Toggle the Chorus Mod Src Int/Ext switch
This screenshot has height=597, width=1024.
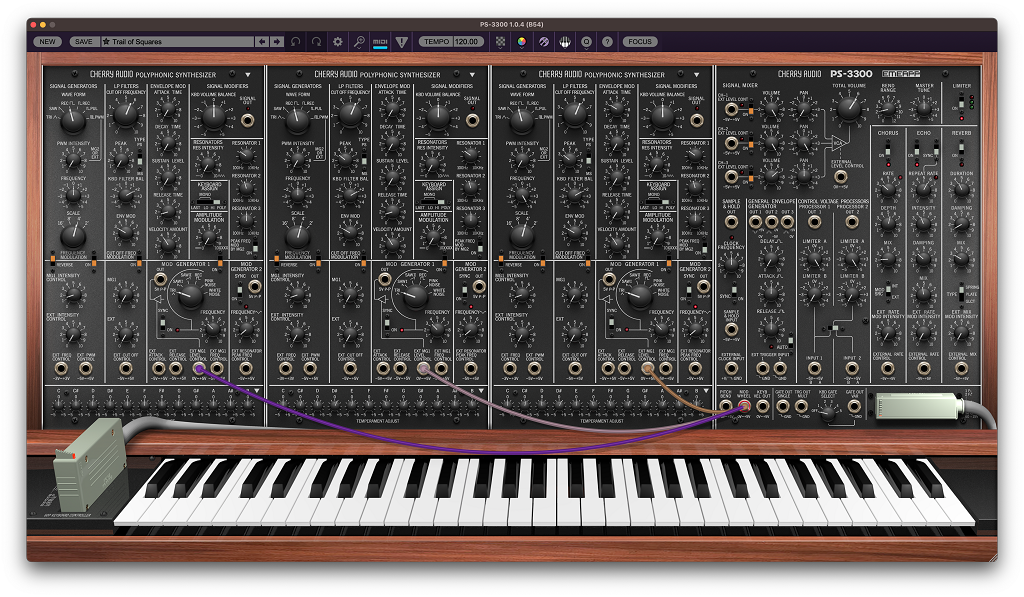click(x=888, y=291)
